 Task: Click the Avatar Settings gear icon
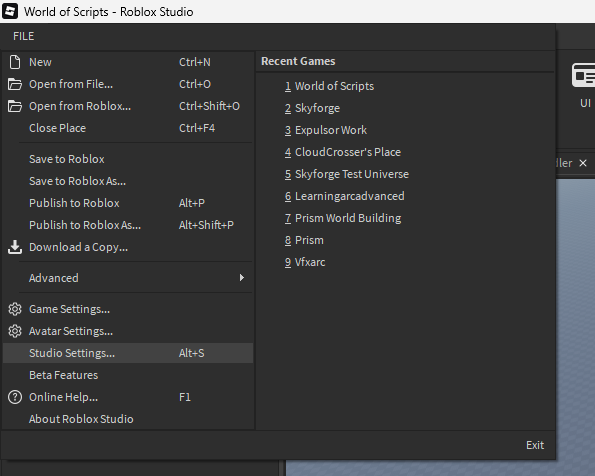[x=15, y=331]
